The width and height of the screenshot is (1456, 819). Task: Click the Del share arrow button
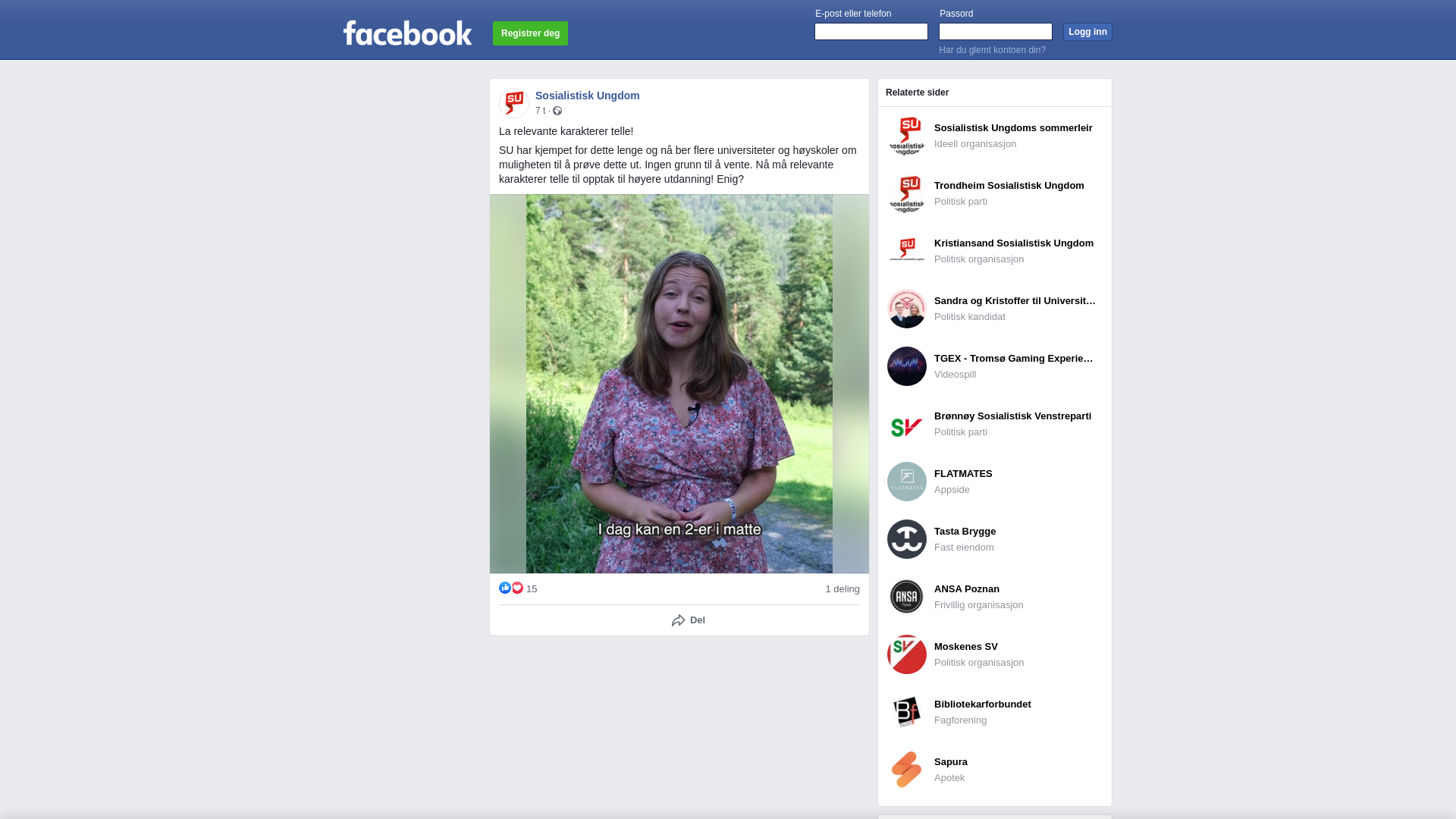(x=688, y=620)
